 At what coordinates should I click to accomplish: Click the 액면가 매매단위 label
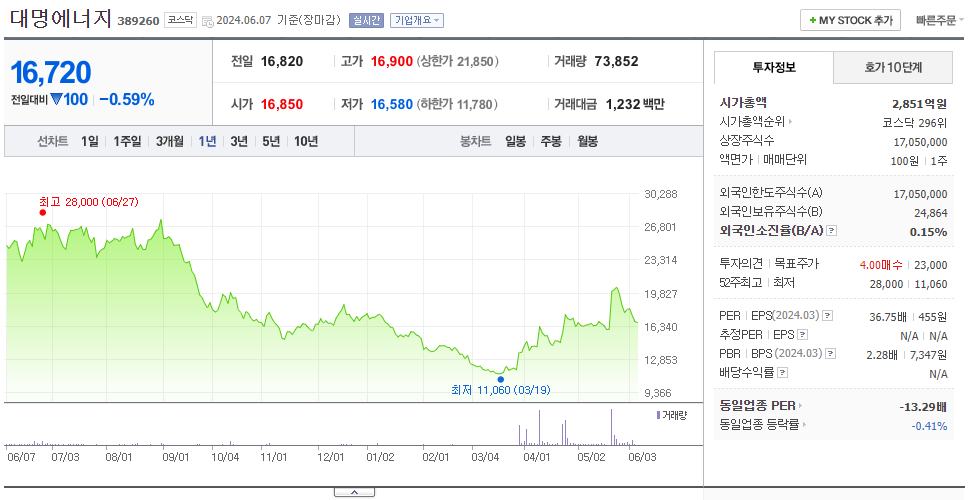click(763, 160)
